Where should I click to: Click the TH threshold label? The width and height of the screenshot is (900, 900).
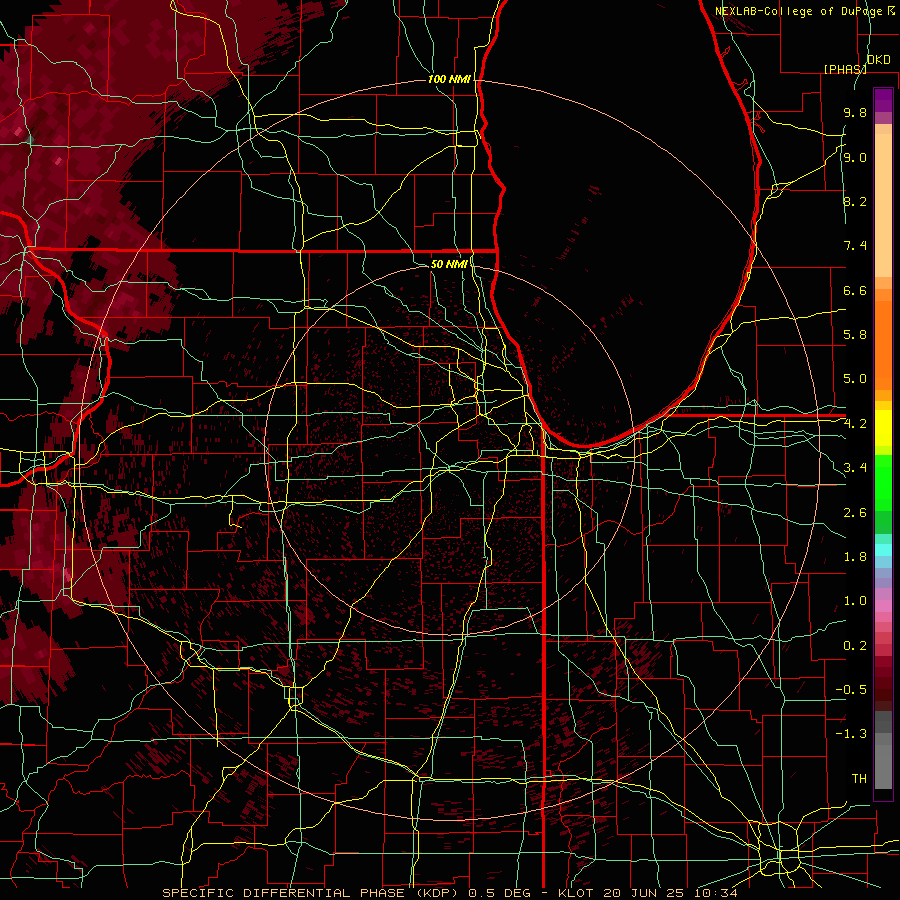click(x=859, y=779)
